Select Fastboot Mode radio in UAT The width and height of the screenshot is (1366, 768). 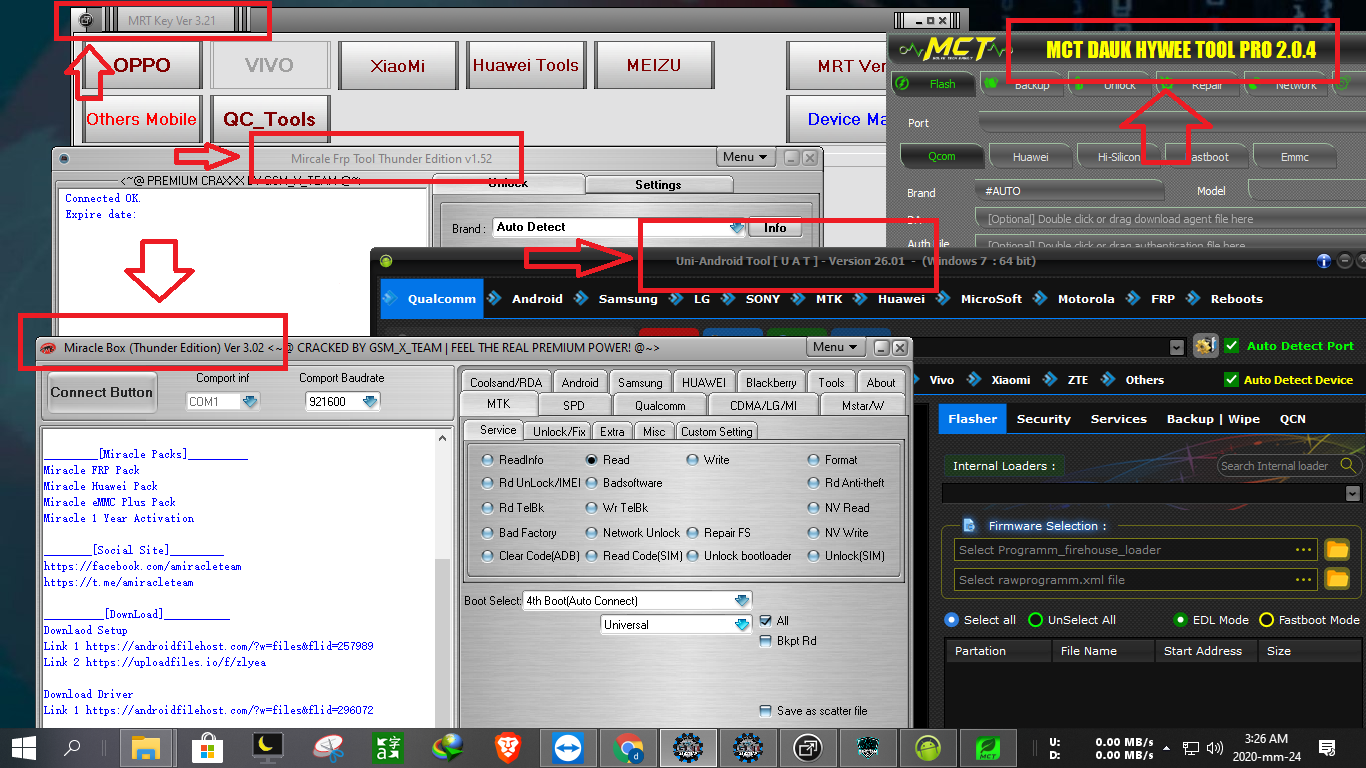[x=1266, y=620]
